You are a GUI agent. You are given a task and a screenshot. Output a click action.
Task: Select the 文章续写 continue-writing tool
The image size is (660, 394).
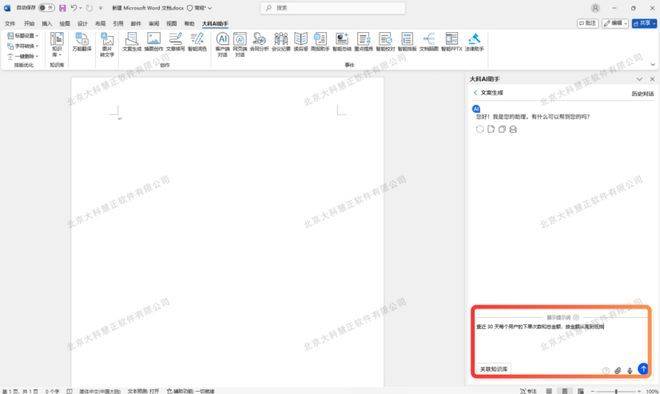pos(176,42)
